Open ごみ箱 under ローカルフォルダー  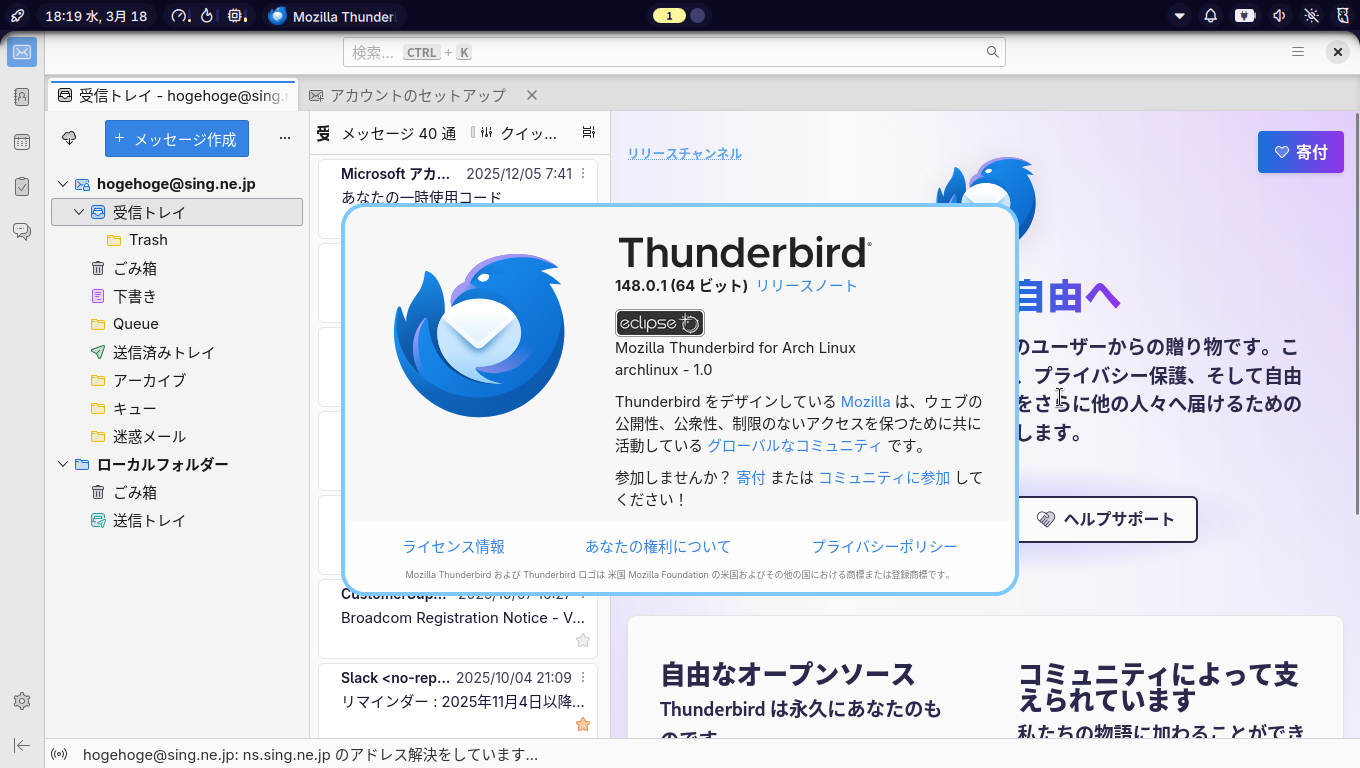pyautogui.click(x=177, y=492)
